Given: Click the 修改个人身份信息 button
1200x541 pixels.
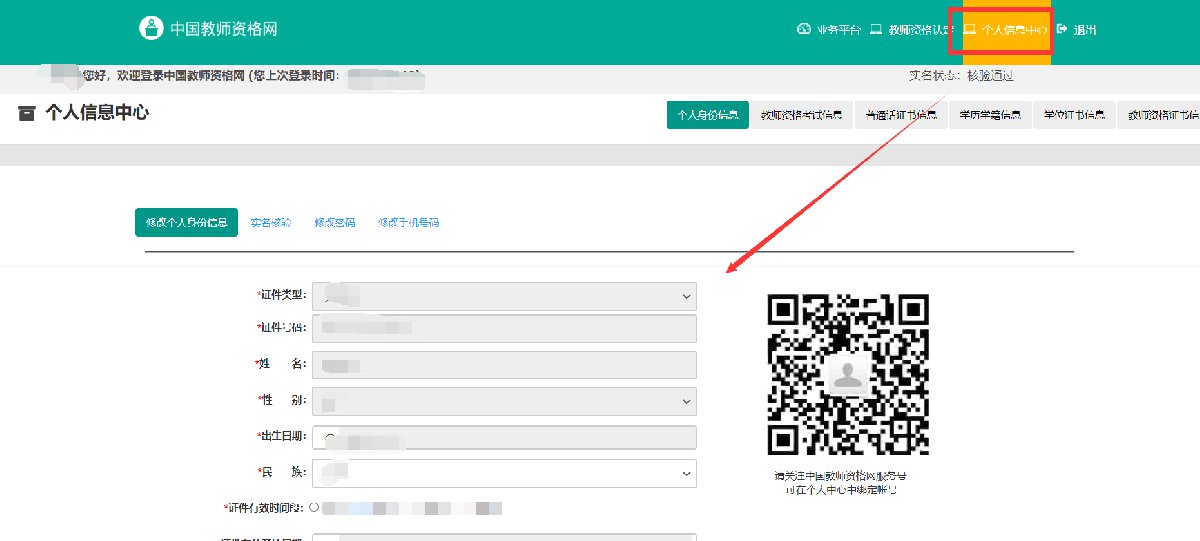Looking at the screenshot, I should 186,222.
